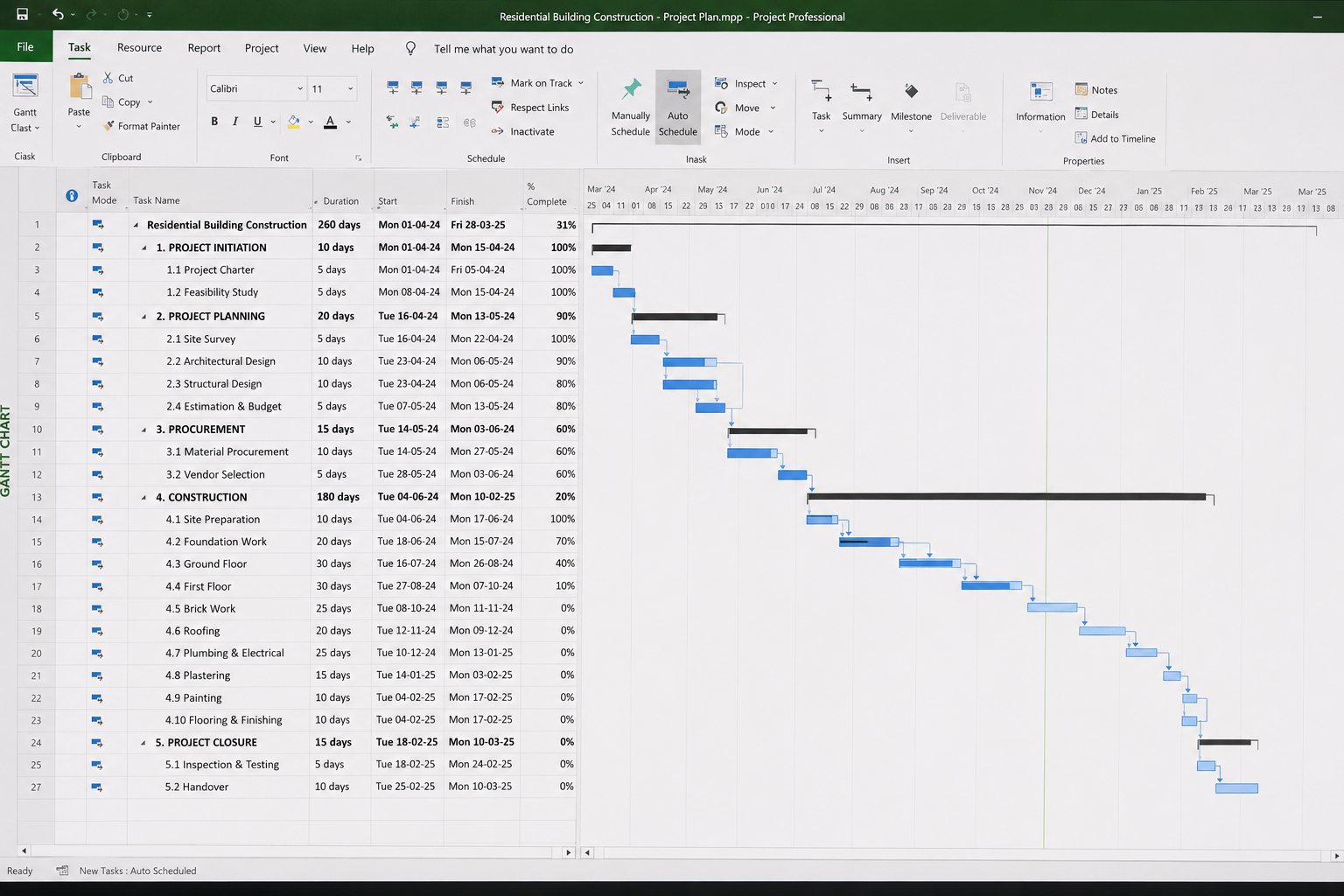Enable Auto Schedule mode
Viewport: 1344px width, 896px height.
[x=678, y=107]
